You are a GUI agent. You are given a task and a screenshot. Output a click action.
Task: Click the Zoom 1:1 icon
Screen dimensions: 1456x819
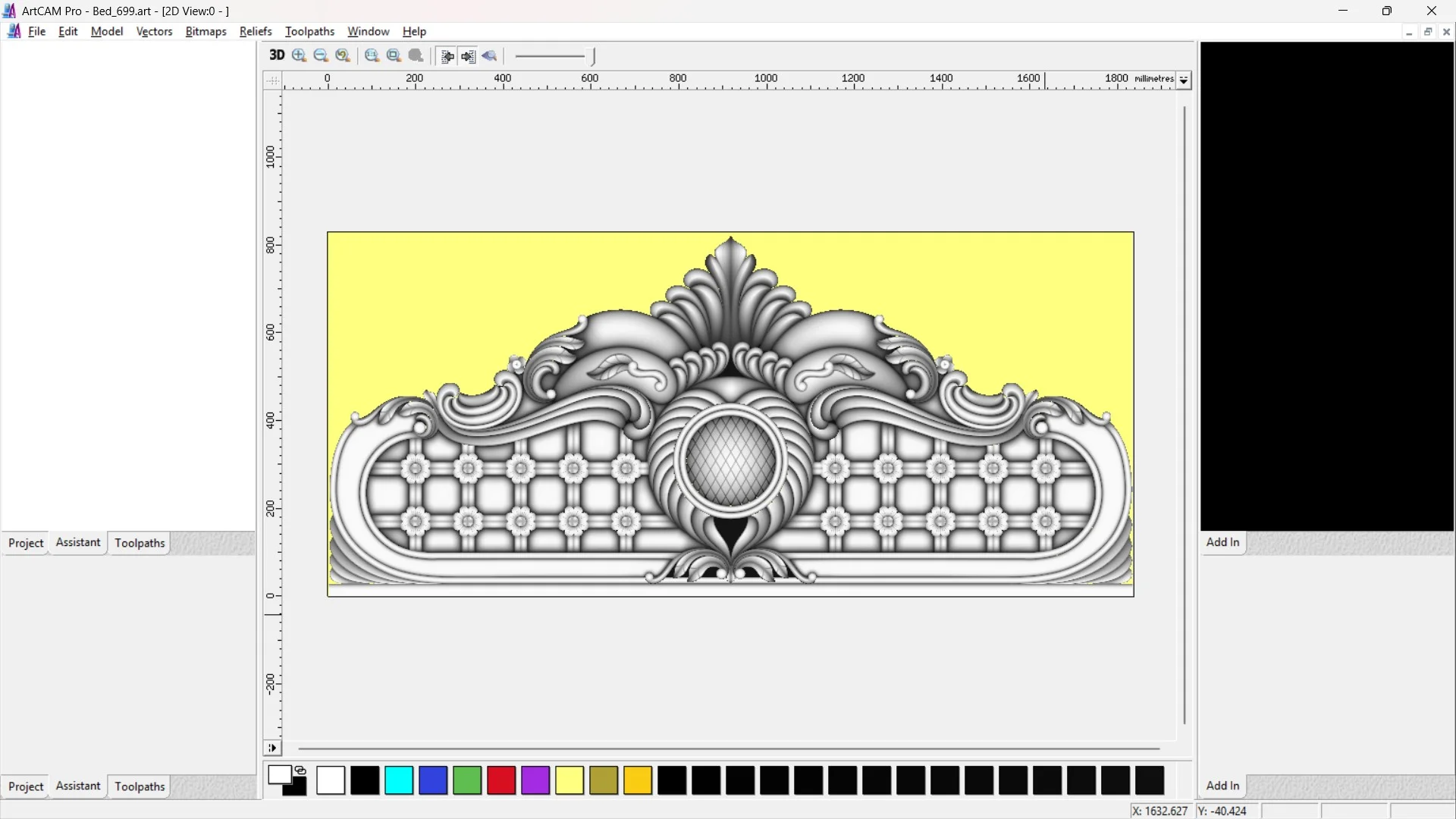[372, 55]
